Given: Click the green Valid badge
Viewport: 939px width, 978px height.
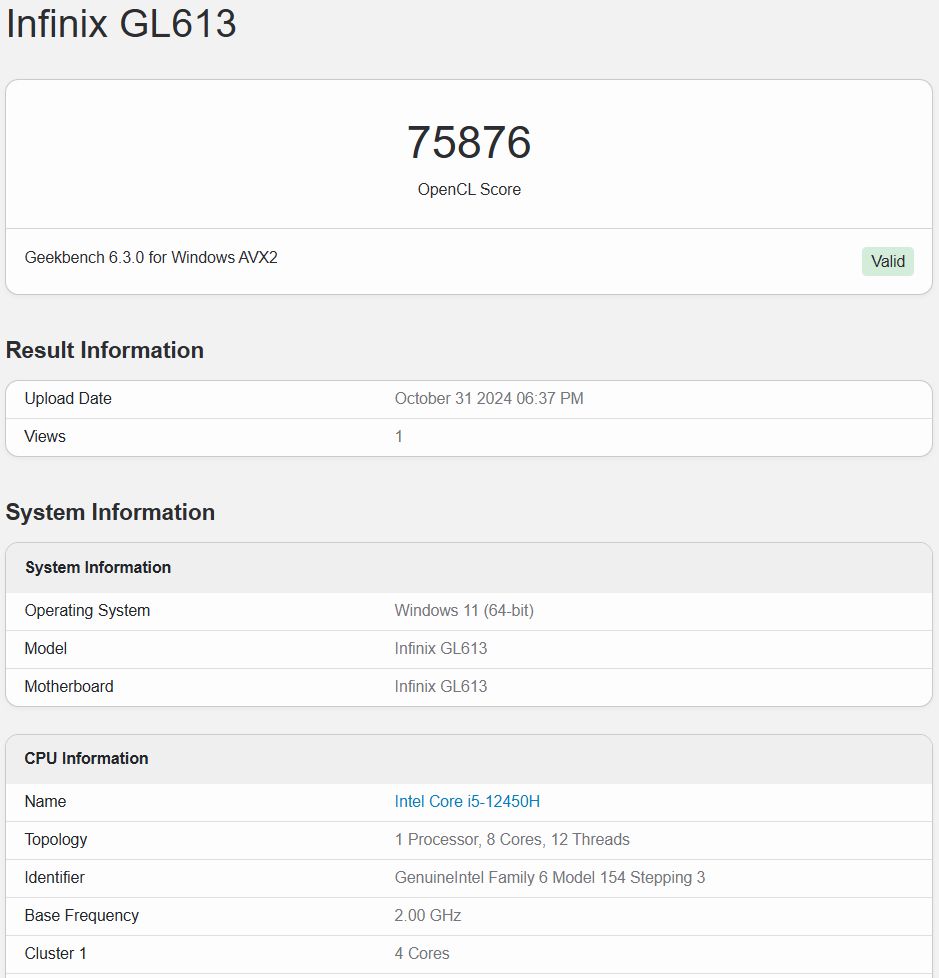Looking at the screenshot, I should click(887, 261).
